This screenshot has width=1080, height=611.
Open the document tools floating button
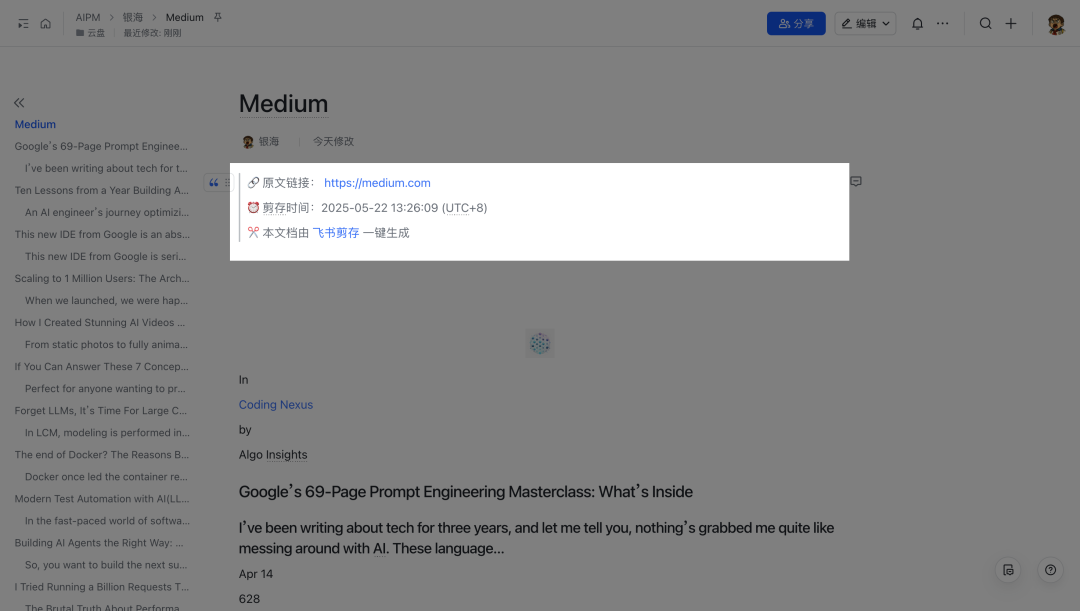point(1008,570)
